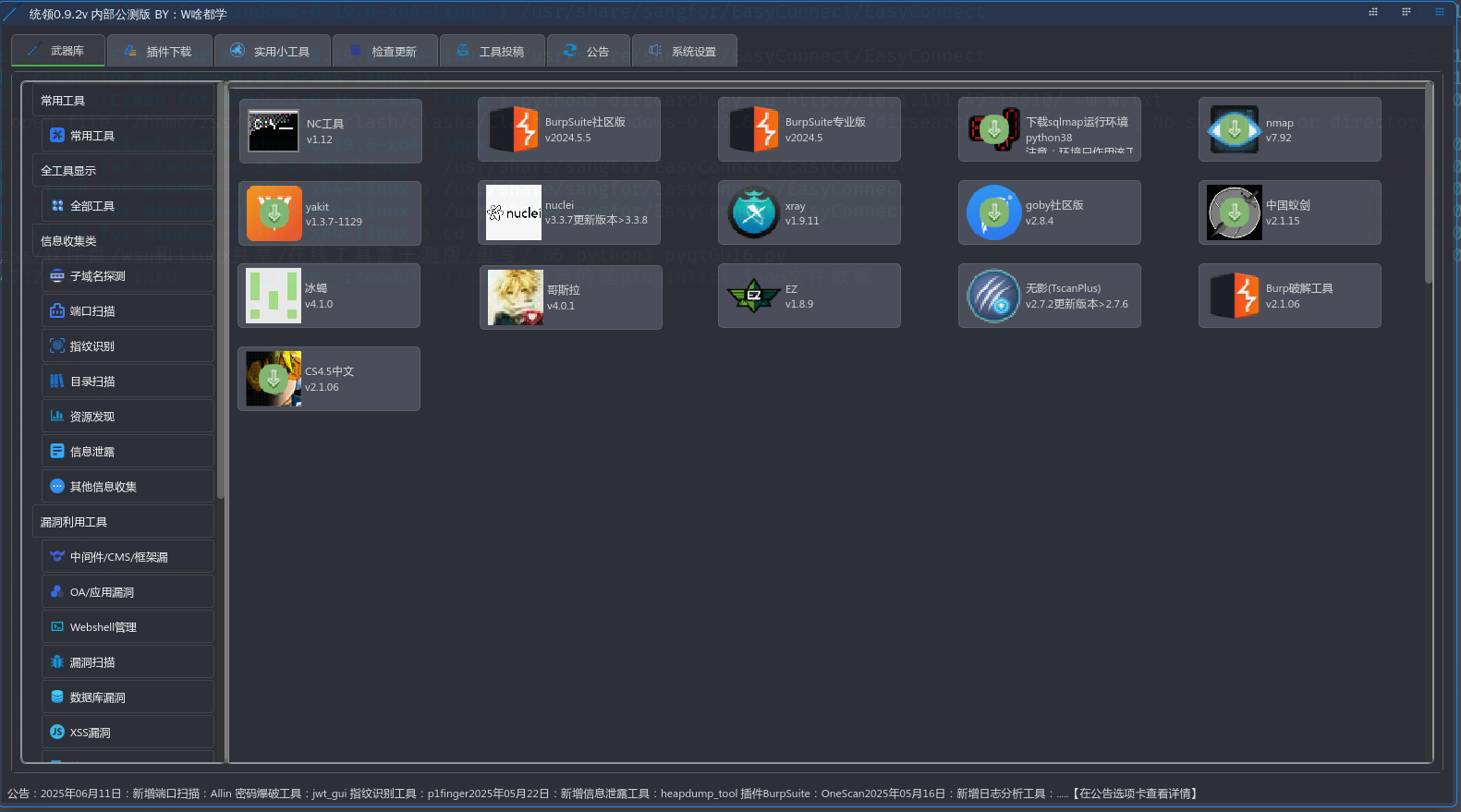Open the Burp破解工具 icon
This screenshot has width=1461, height=812.
click(1234, 296)
